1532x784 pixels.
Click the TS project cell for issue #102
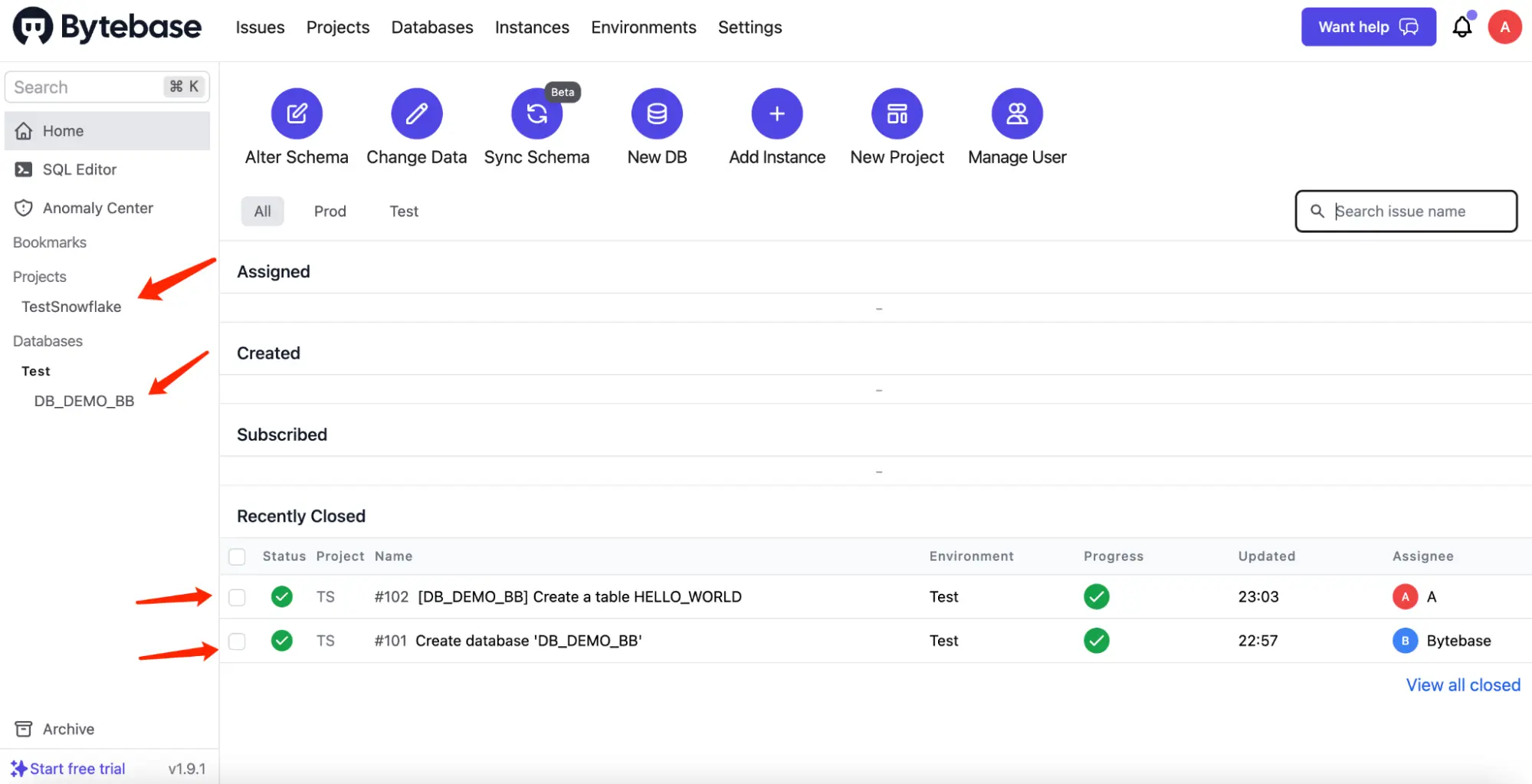(x=326, y=596)
